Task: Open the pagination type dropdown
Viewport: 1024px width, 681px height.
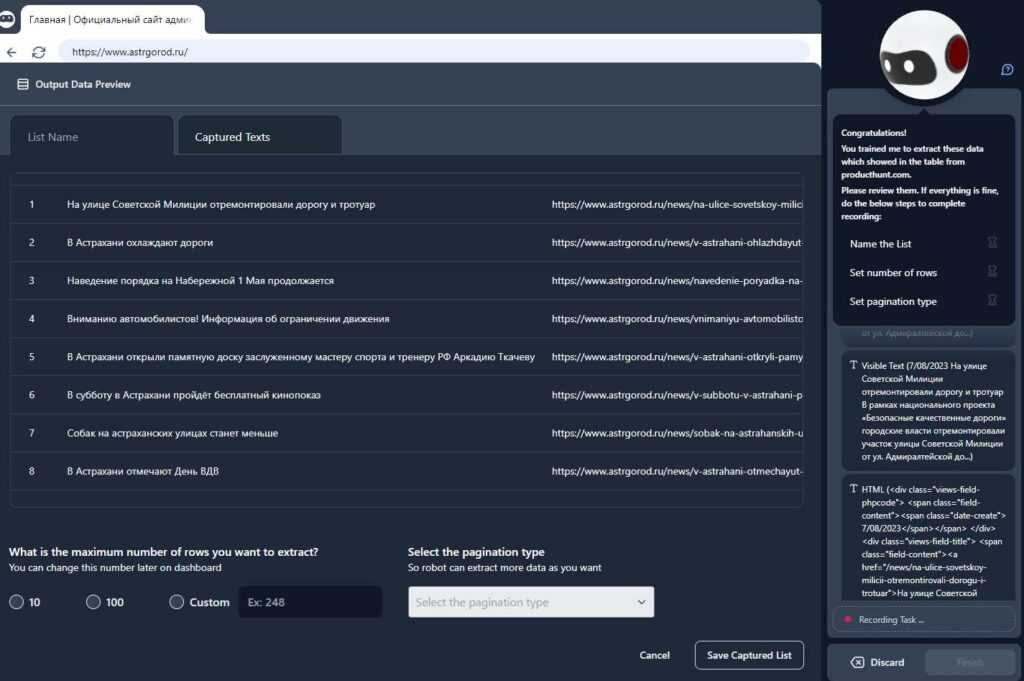Action: (x=531, y=602)
